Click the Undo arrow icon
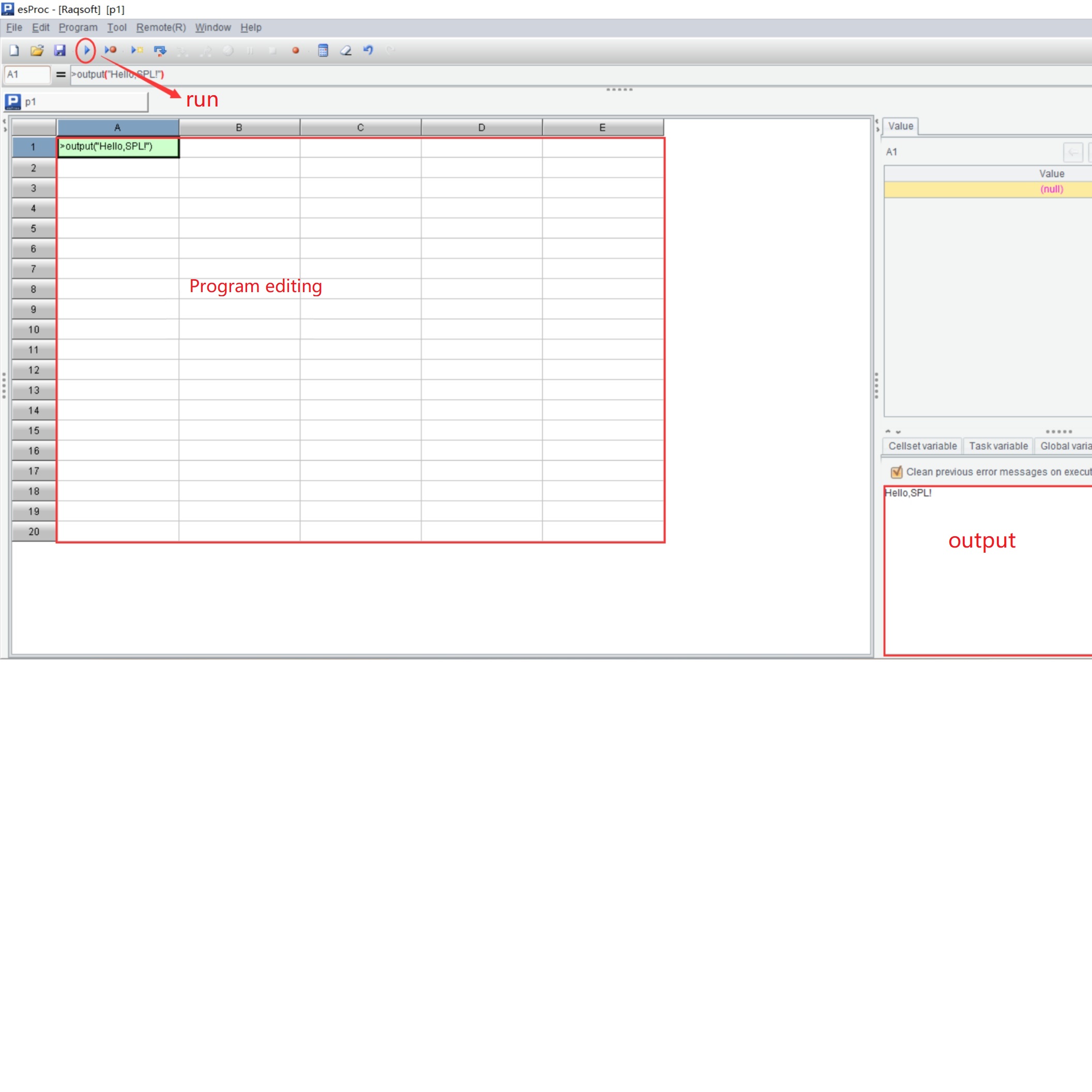 click(x=368, y=50)
